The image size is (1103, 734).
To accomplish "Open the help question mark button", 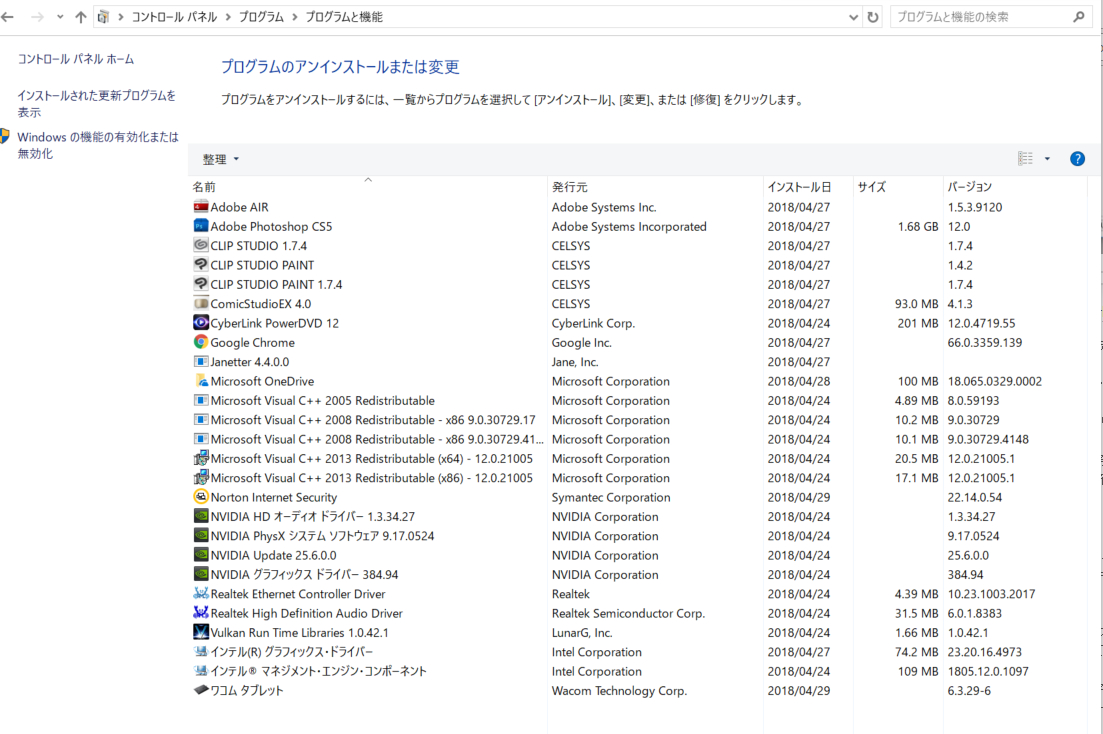I will [x=1077, y=159].
